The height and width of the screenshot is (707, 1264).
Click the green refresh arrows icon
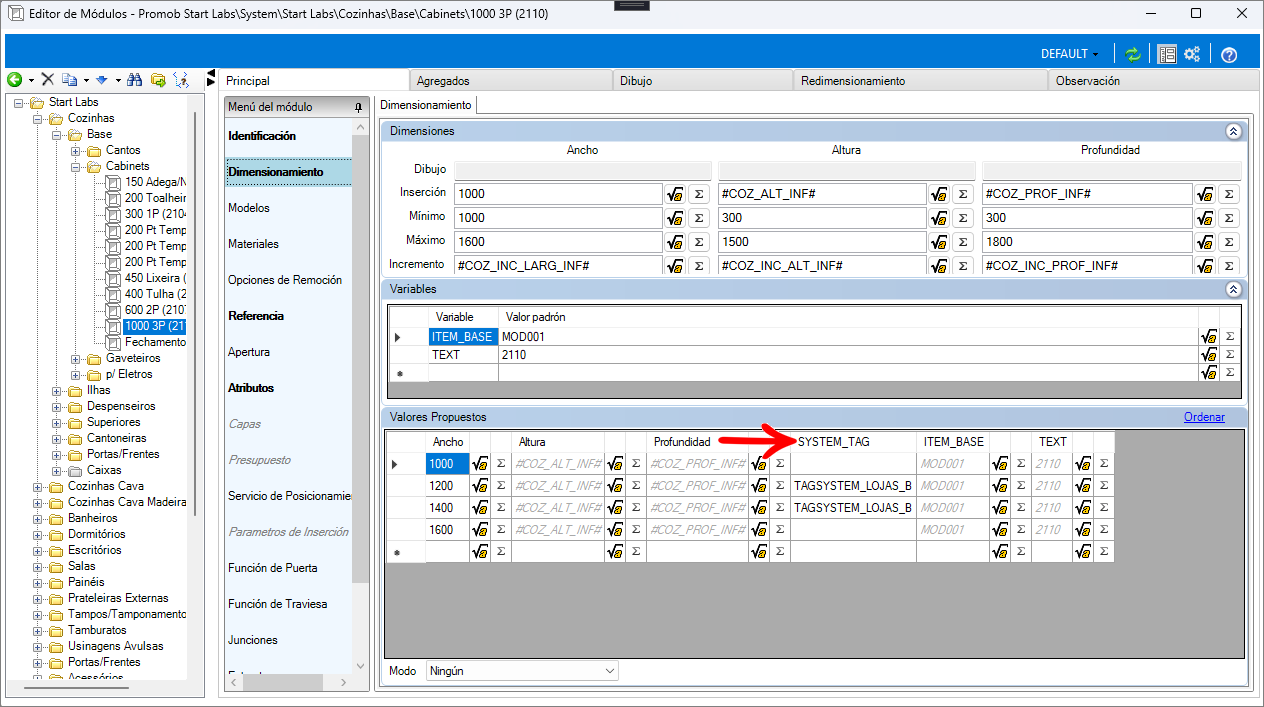[1133, 55]
